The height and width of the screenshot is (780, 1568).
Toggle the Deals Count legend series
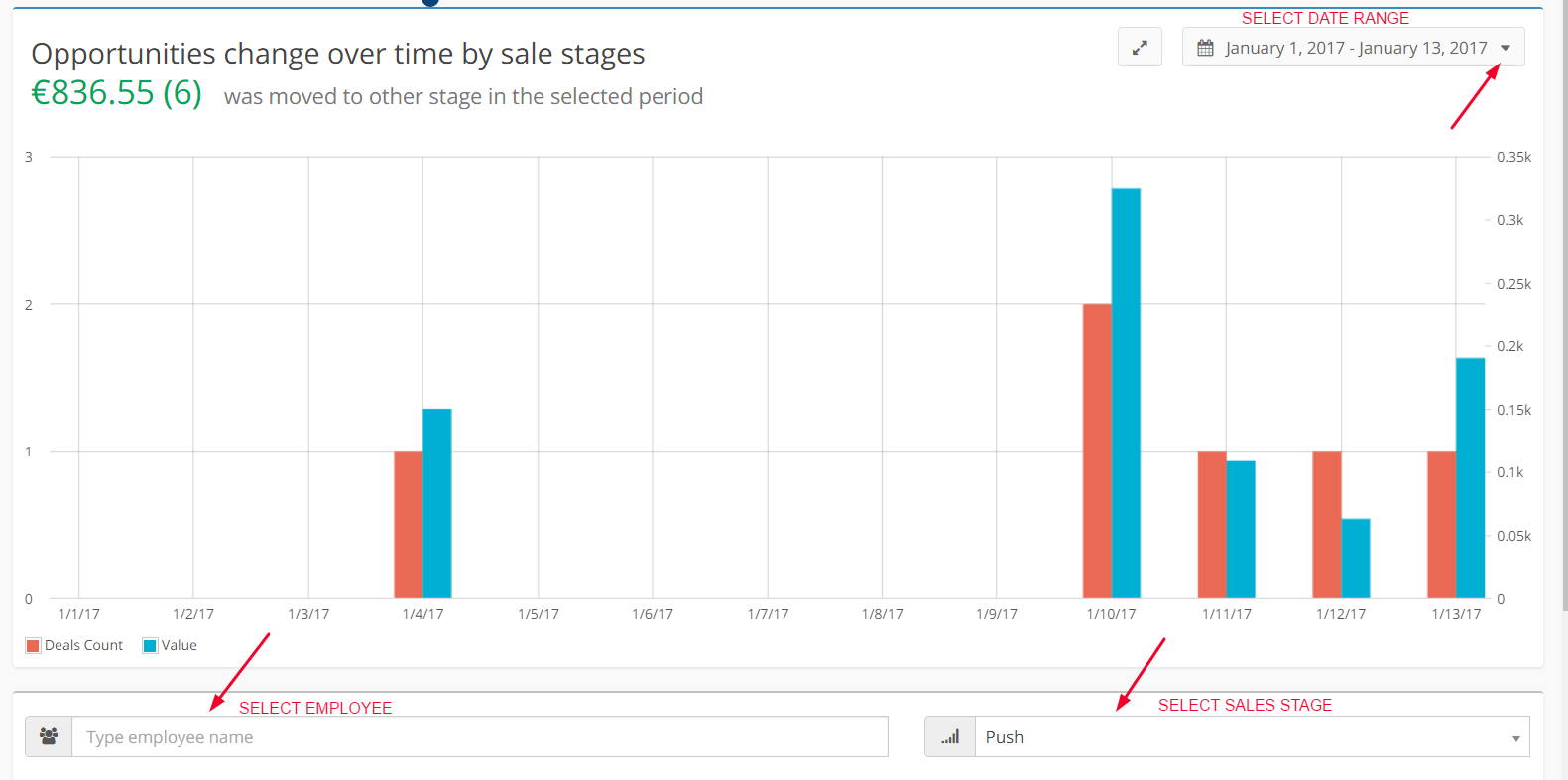tap(74, 645)
